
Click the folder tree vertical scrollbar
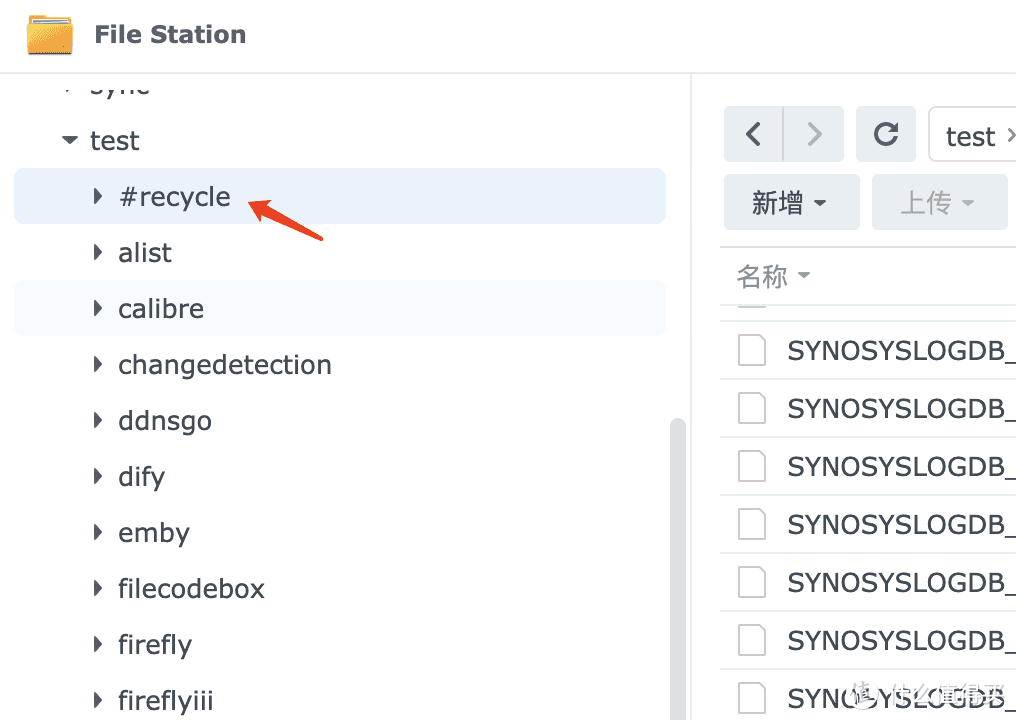tap(678, 560)
